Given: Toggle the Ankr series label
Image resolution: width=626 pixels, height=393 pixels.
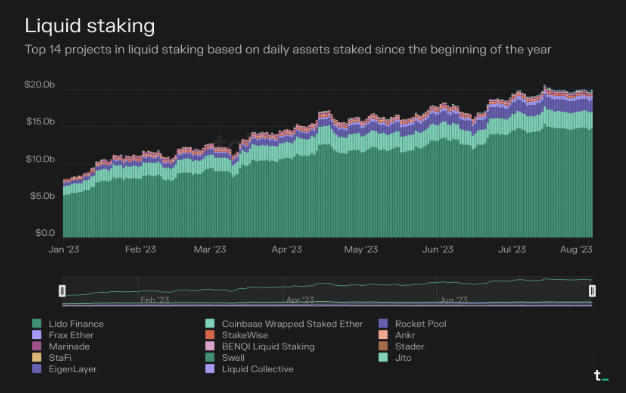Looking at the screenshot, I should 405,335.
